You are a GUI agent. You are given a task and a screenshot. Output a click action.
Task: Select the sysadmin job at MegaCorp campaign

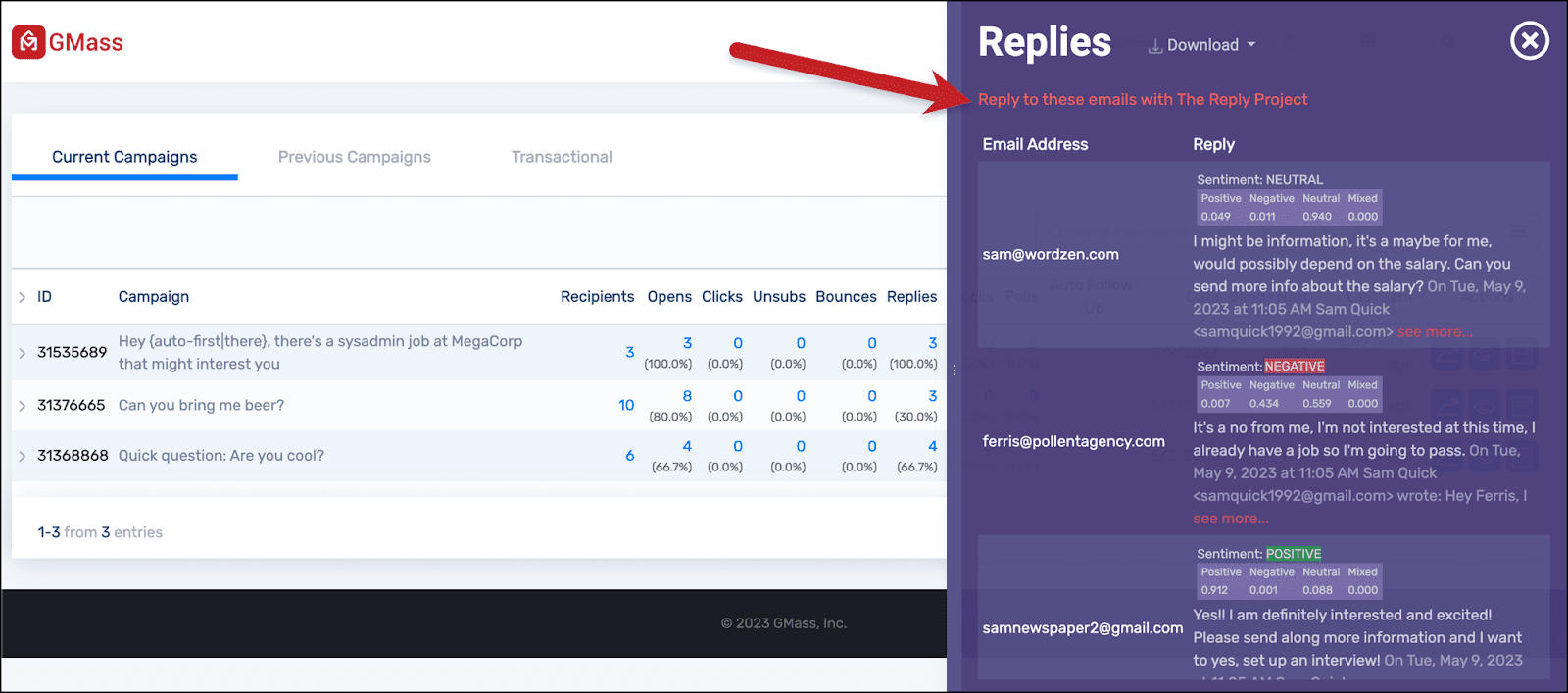[x=320, y=352]
